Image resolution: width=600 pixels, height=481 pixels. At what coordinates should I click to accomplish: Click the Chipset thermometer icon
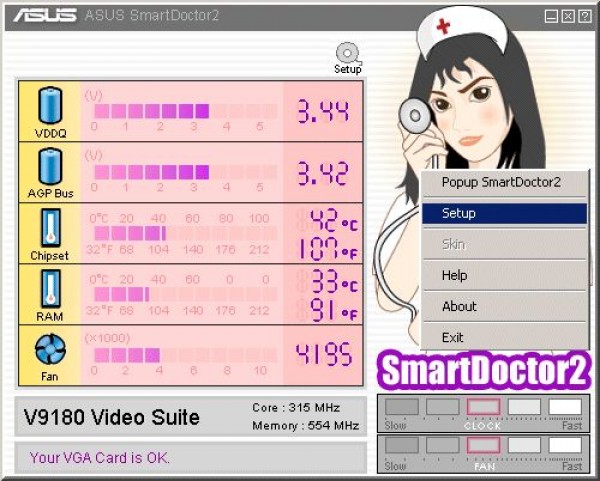pyautogui.click(x=50, y=229)
